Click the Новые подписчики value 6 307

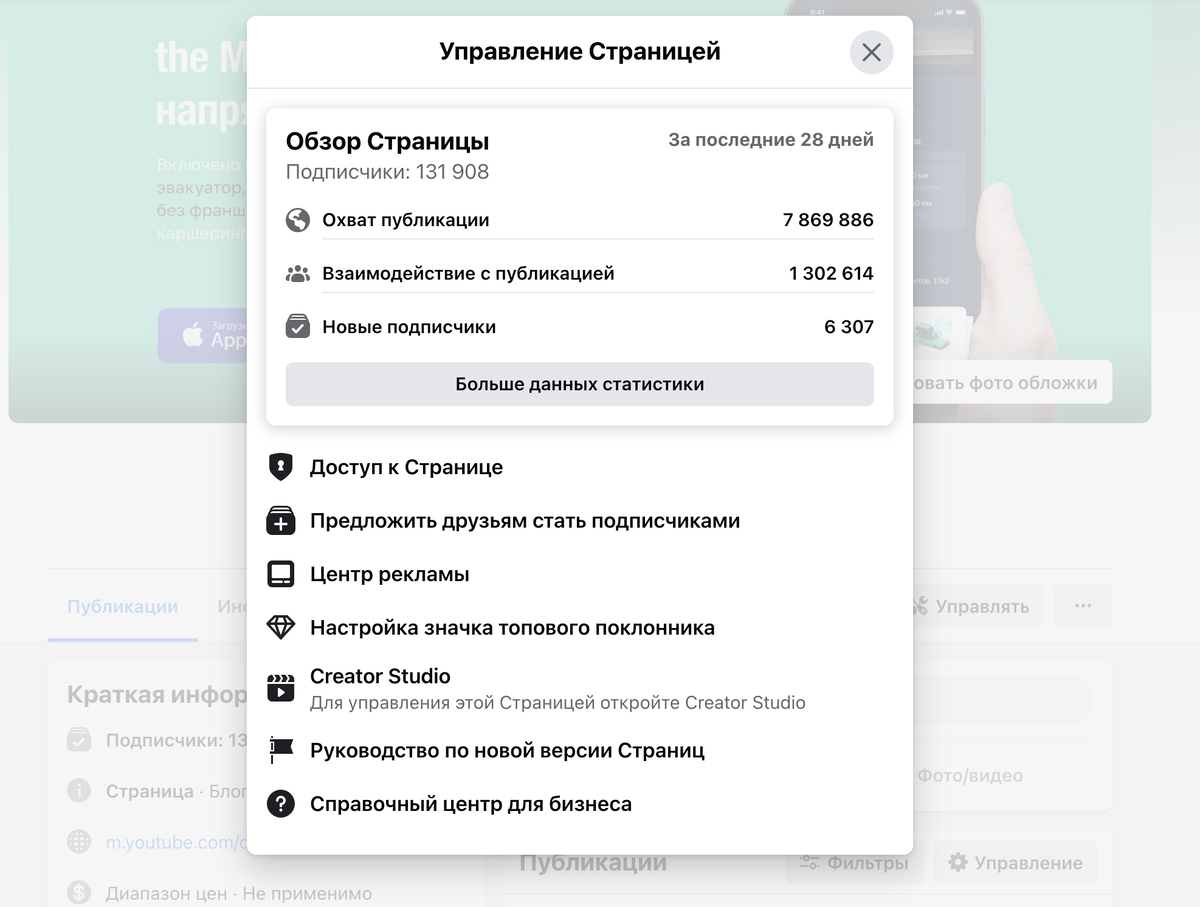[x=849, y=327]
